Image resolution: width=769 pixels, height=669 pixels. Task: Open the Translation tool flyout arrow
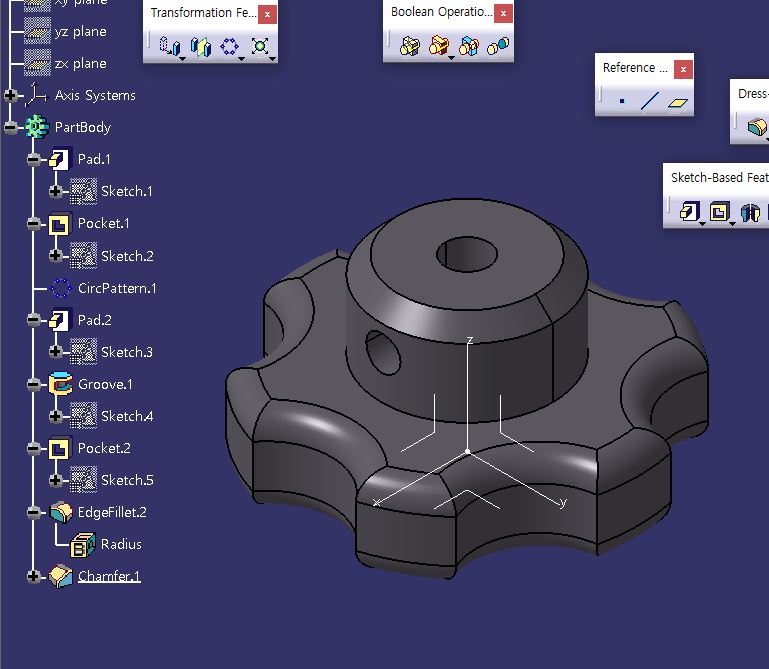point(182,58)
